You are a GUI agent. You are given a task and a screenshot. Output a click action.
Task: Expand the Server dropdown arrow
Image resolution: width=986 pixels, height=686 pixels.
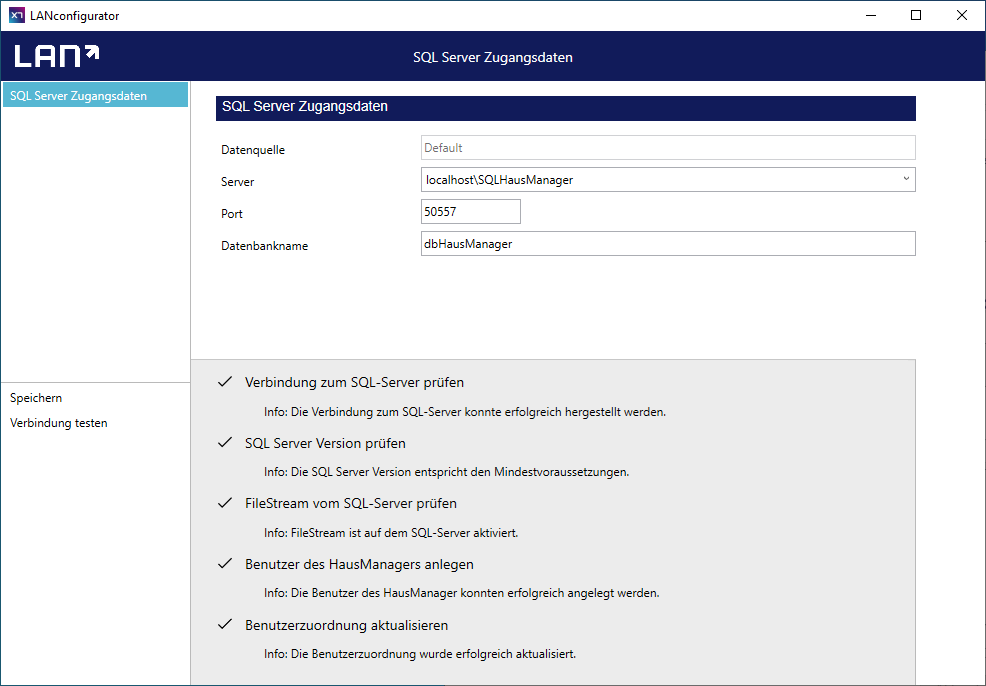[906, 179]
